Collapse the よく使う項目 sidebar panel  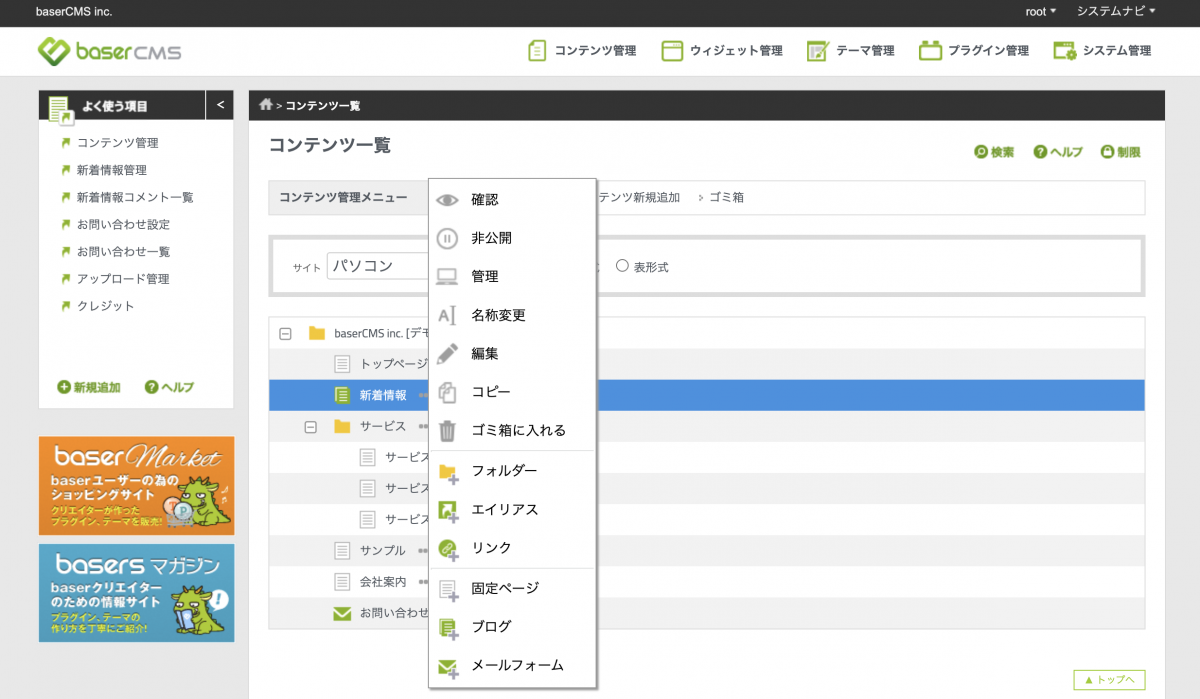[x=220, y=105]
